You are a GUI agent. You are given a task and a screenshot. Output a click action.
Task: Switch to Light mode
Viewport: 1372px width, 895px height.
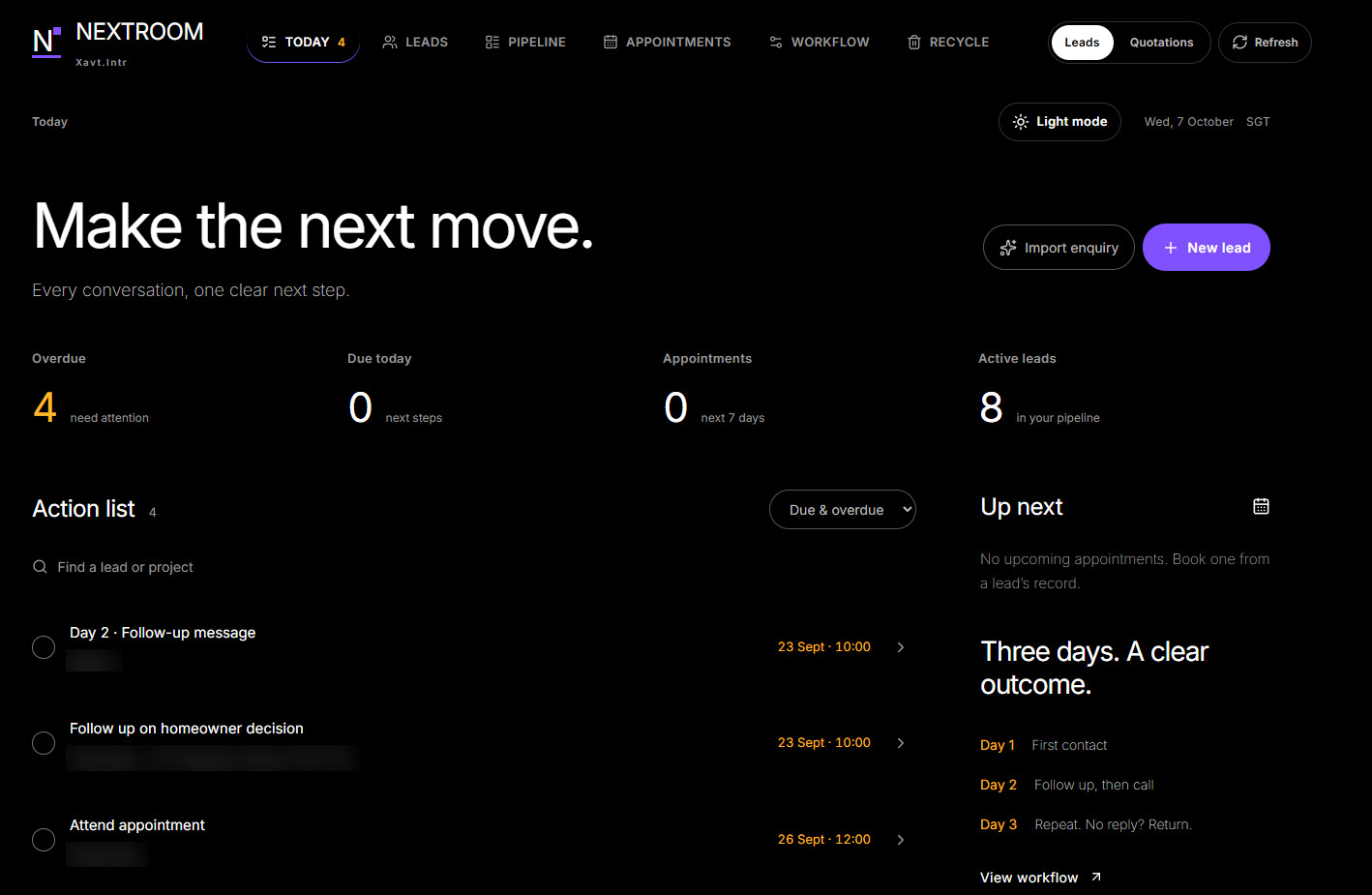[x=1059, y=122]
